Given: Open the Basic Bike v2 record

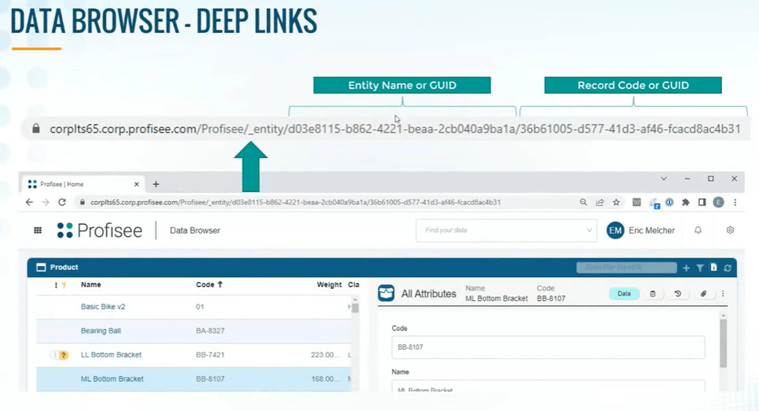Looking at the screenshot, I should click(103, 307).
